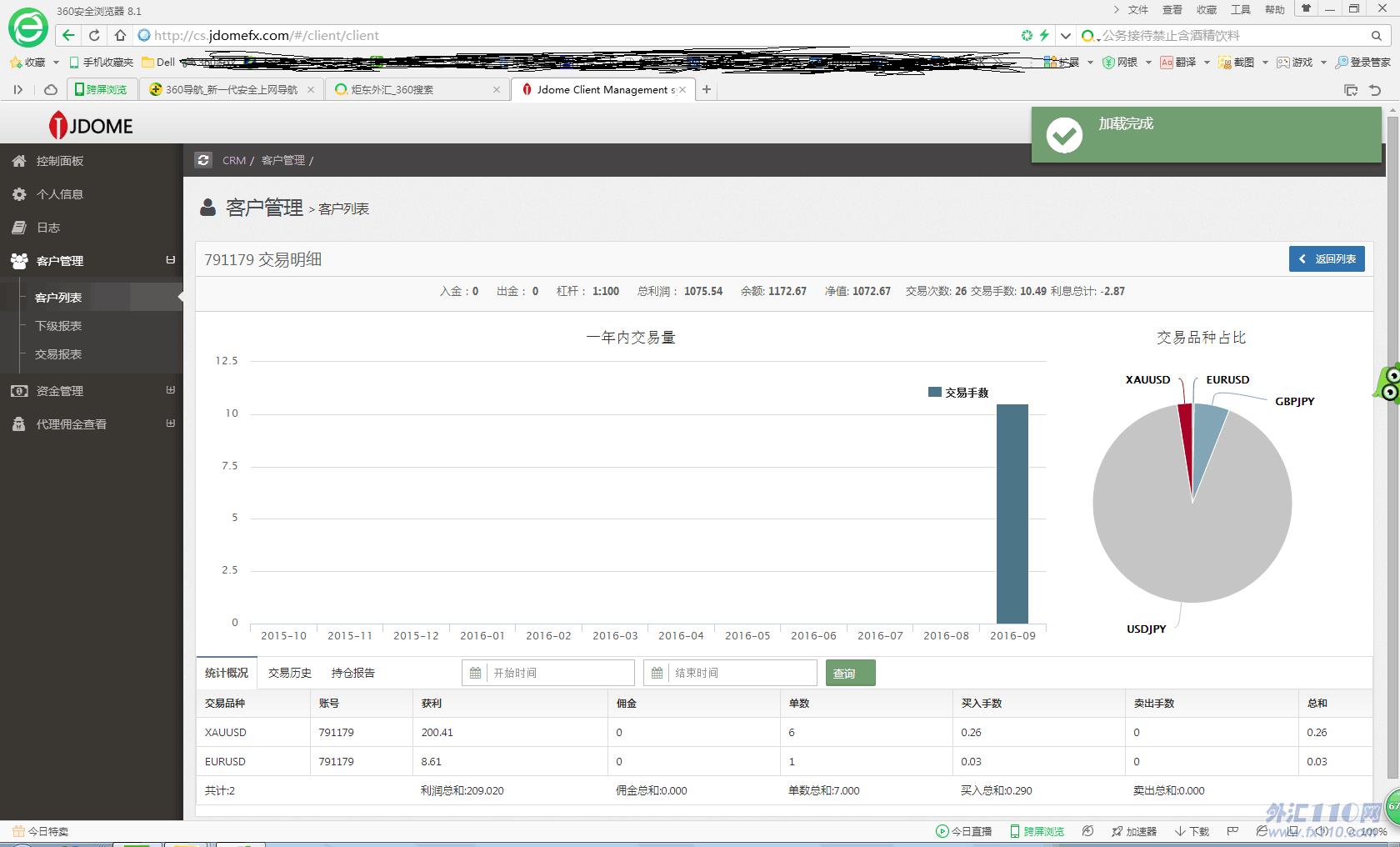Open 个人信息 in the sidebar
Image resolution: width=1400 pixels, height=847 pixels.
pos(60,194)
